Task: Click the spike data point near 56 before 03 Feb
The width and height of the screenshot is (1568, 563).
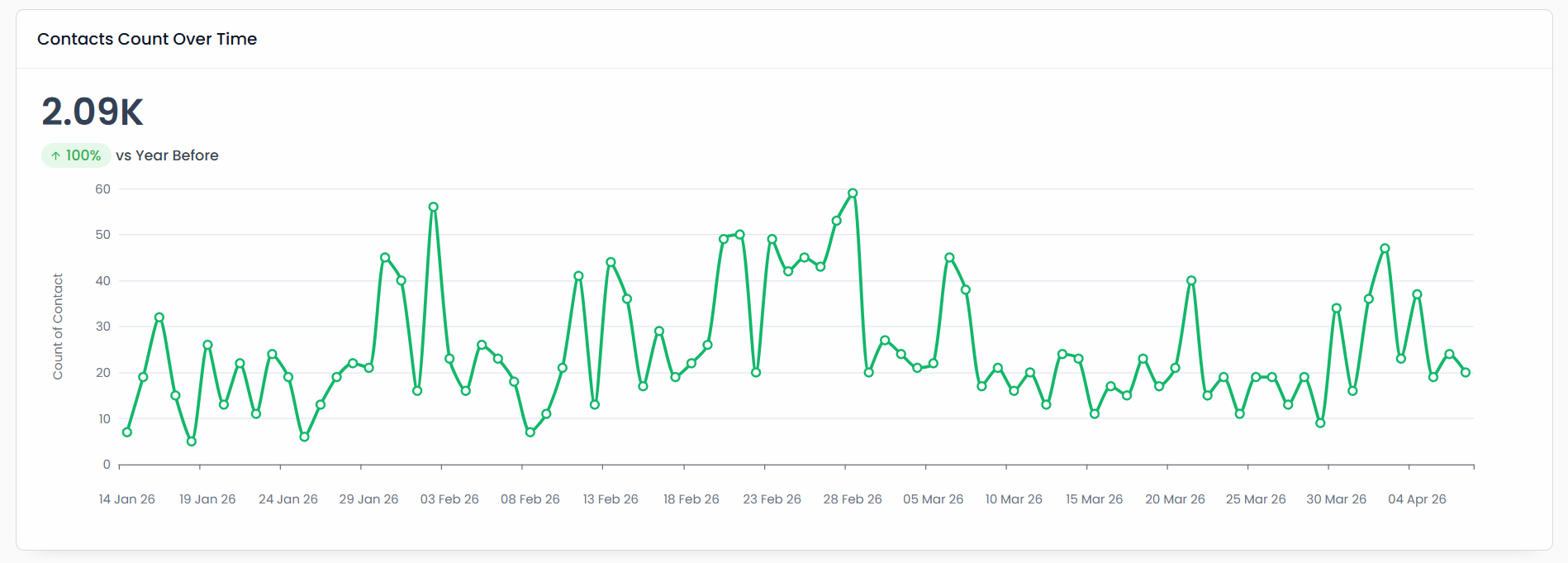Action: click(x=434, y=208)
